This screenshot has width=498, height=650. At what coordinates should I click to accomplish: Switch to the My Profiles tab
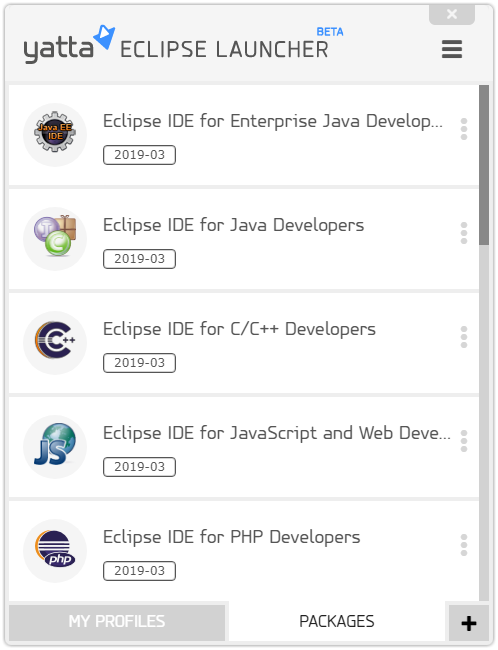[117, 622]
